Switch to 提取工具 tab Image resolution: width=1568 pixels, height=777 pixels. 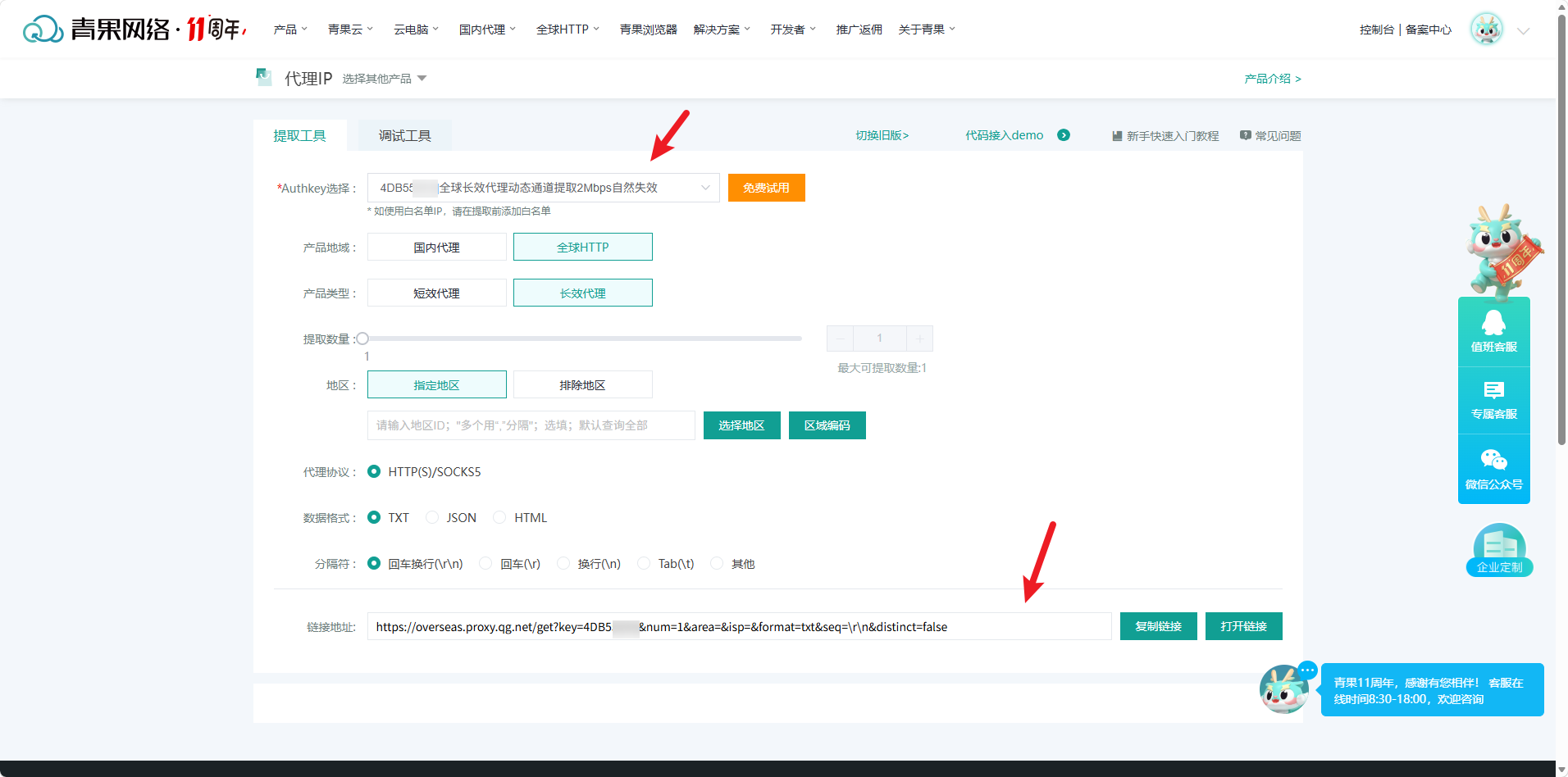point(300,135)
